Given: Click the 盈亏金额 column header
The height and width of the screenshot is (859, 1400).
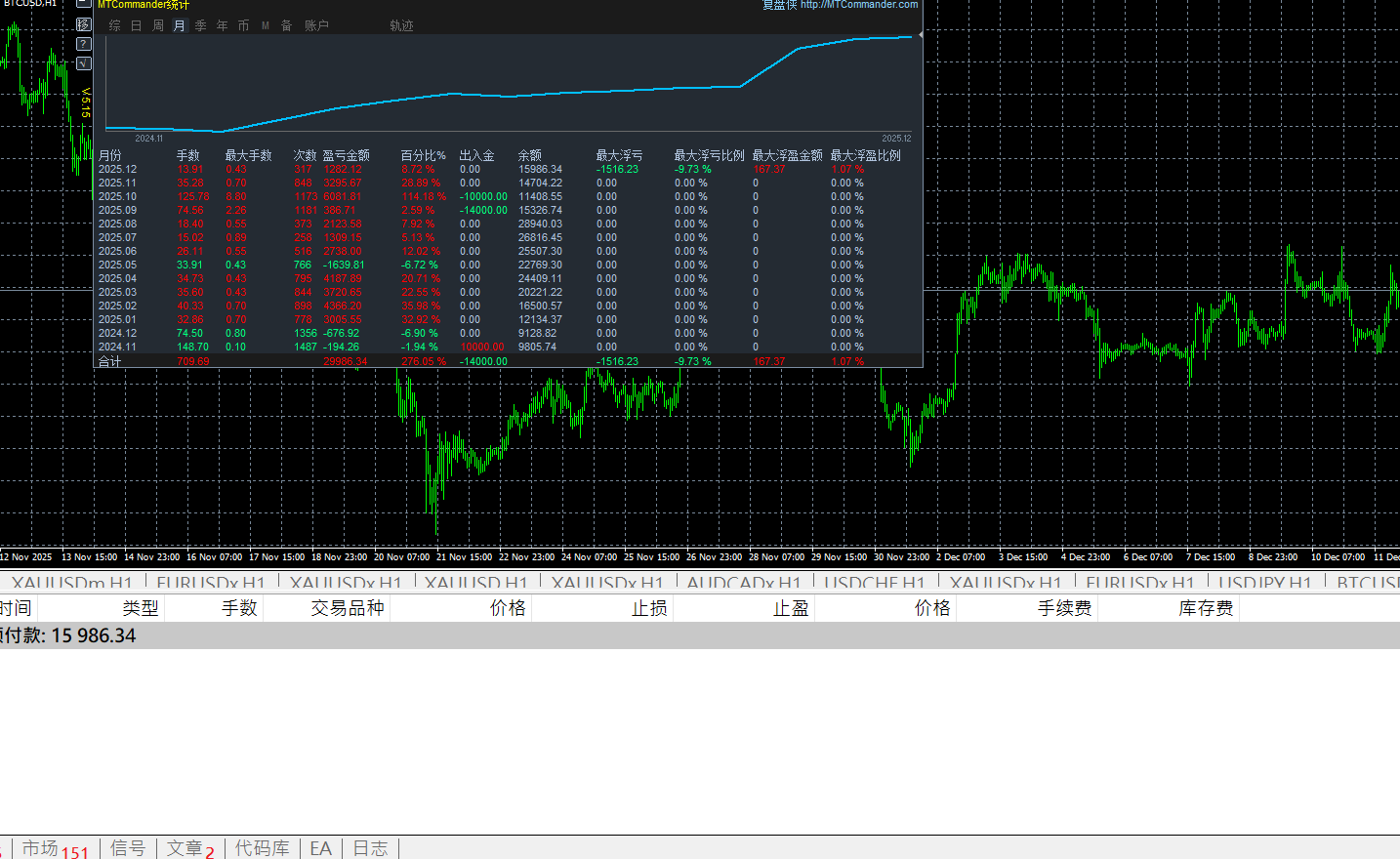Looking at the screenshot, I should [347, 155].
